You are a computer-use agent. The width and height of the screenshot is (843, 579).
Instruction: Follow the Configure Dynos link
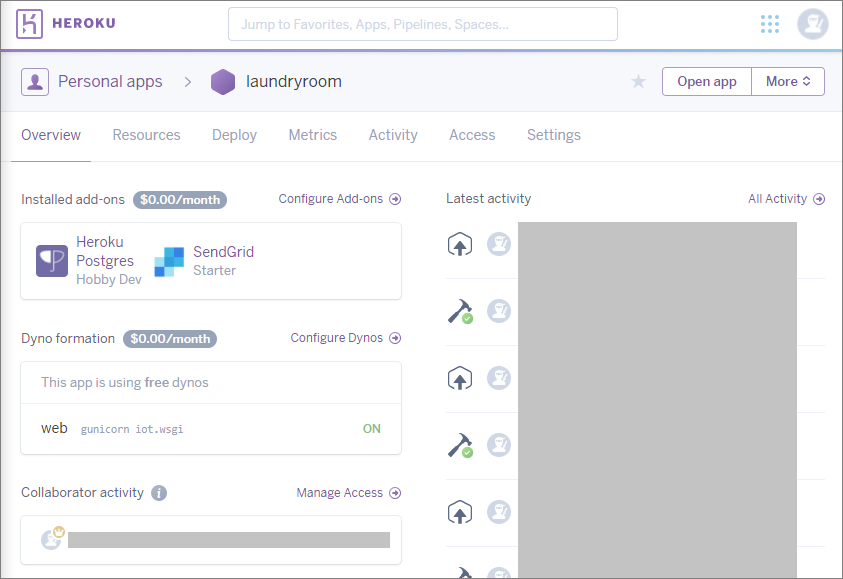(337, 338)
